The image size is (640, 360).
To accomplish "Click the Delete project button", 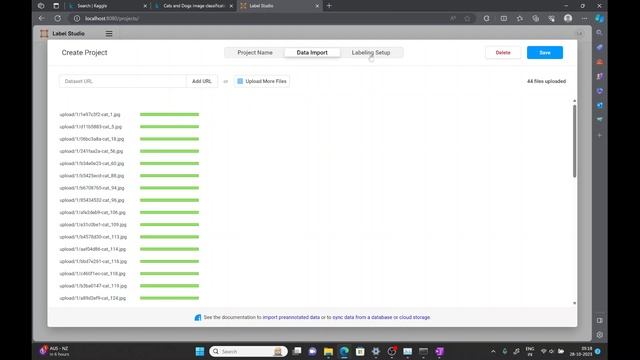I will click(503, 53).
